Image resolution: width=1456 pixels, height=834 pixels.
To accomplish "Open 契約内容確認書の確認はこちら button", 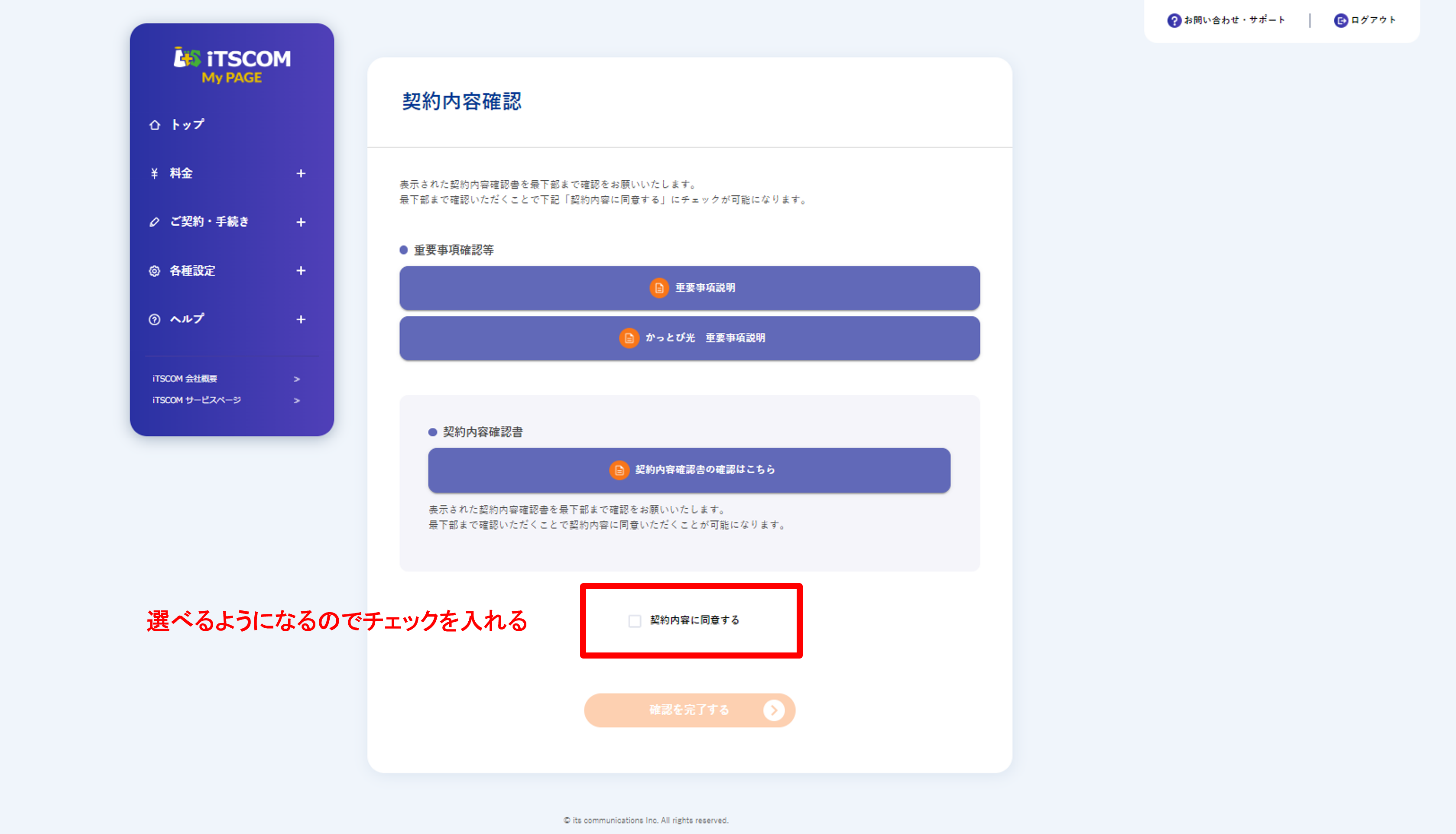I will 689,470.
